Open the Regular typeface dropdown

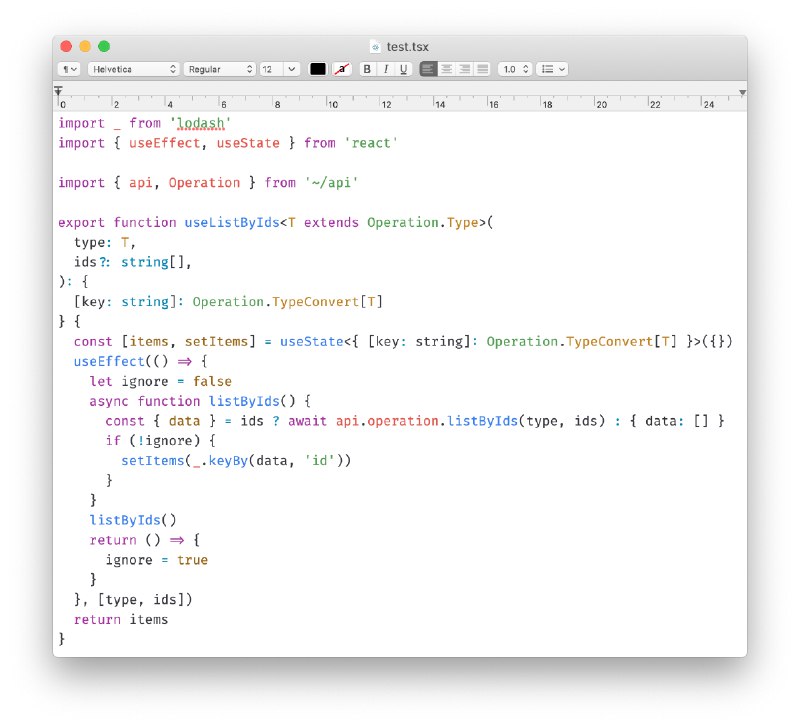pos(220,69)
